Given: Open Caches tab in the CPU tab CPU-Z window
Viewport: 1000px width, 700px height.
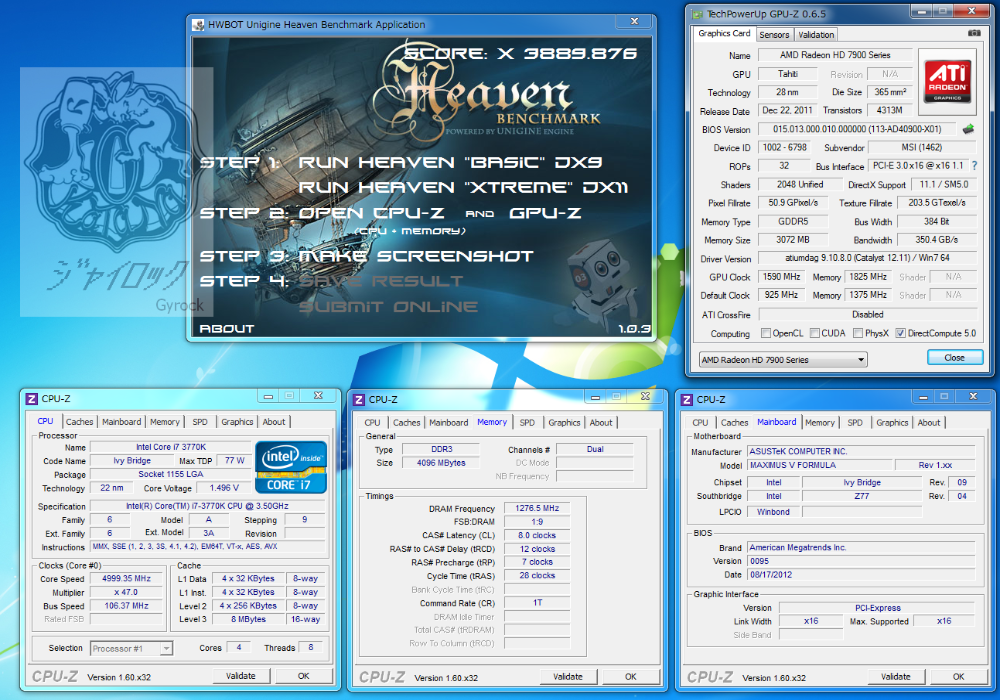Looking at the screenshot, I should tap(80, 422).
